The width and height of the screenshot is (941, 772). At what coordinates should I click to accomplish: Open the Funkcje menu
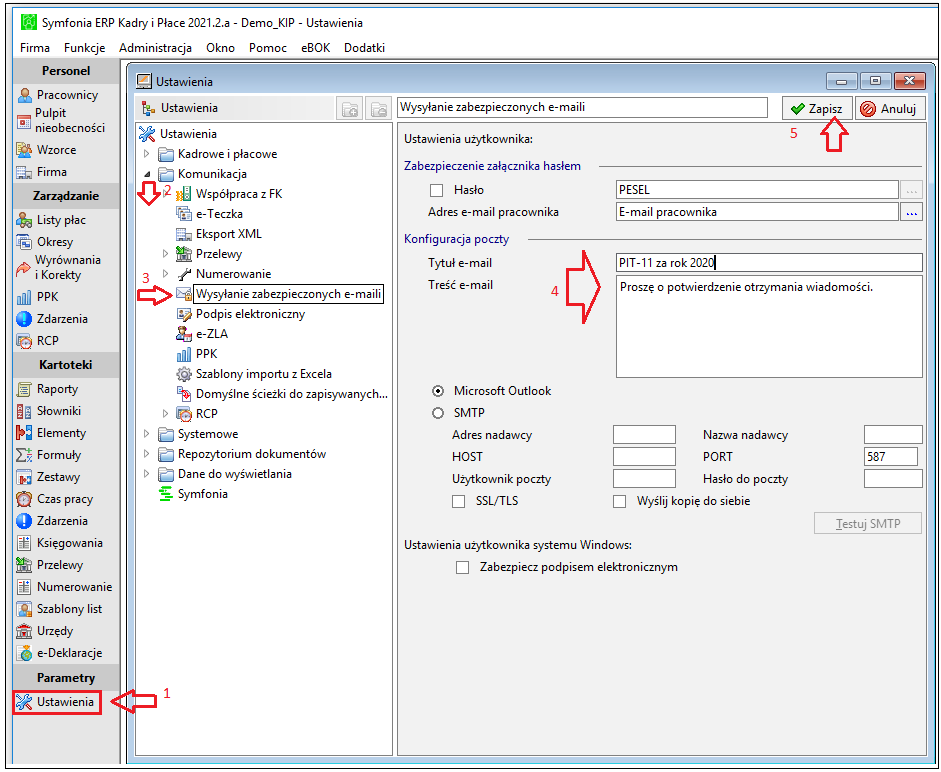(85, 48)
